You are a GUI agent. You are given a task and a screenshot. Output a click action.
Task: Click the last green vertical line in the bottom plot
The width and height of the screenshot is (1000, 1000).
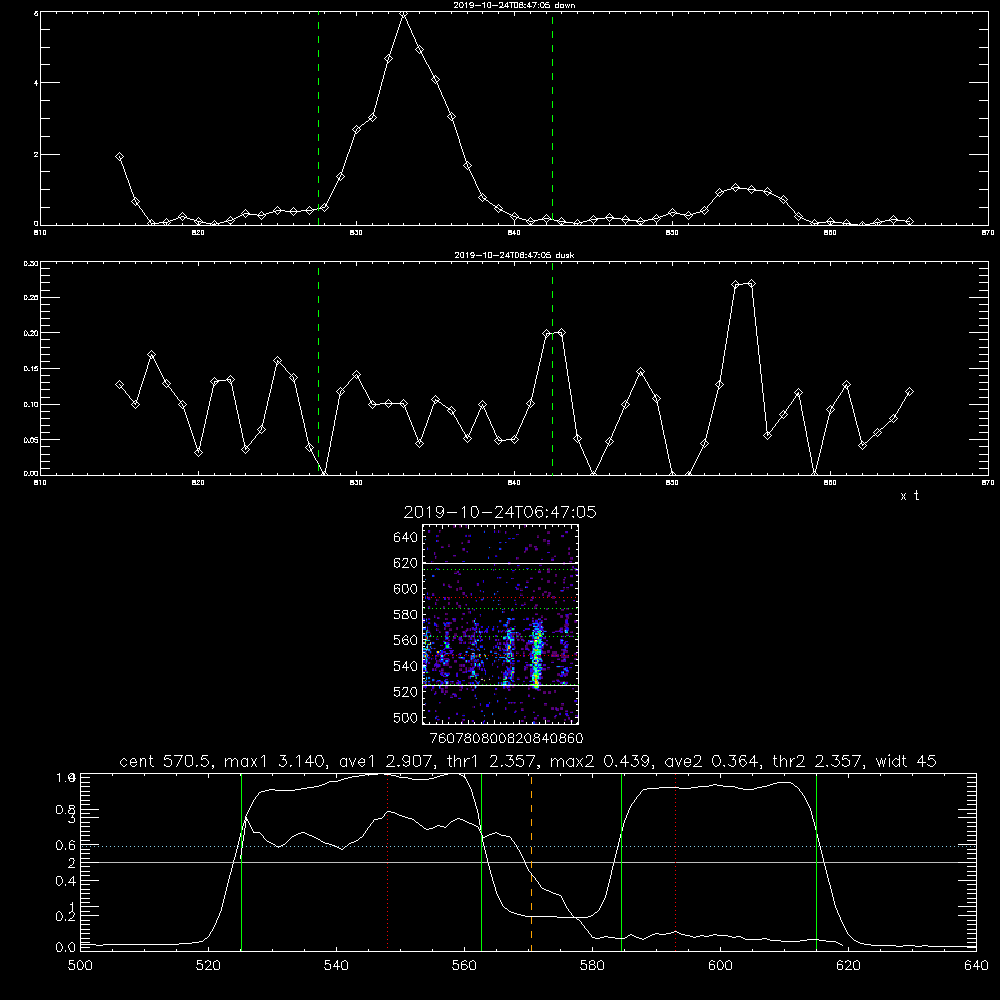click(816, 861)
